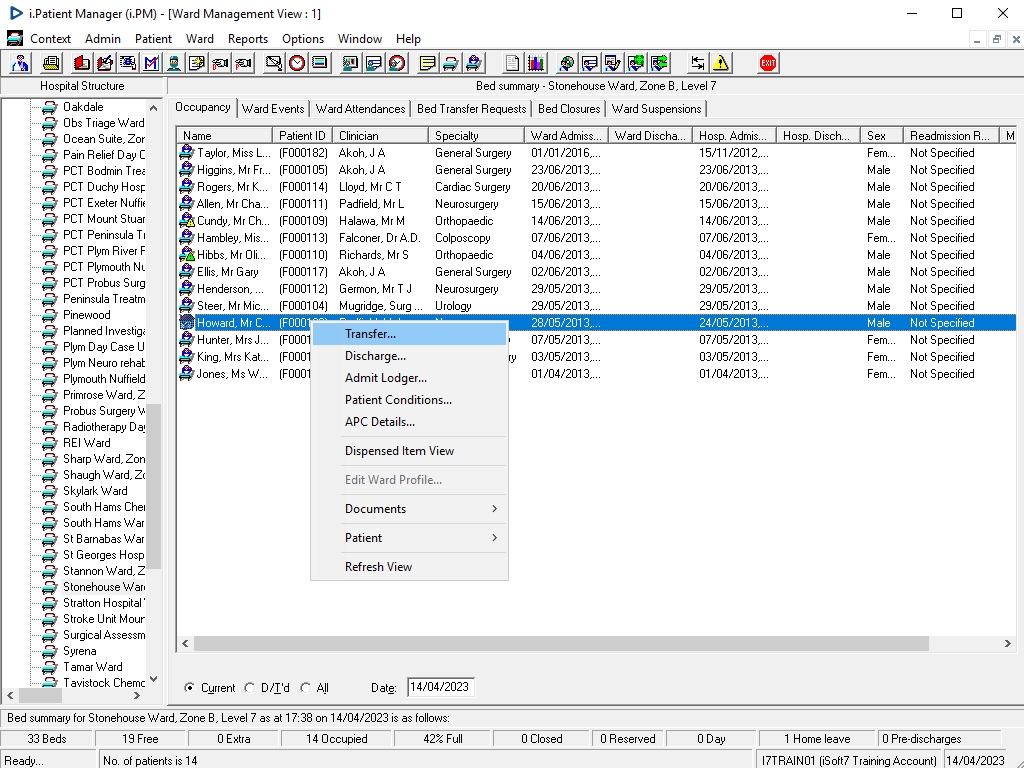1024x768 pixels.
Task: Click the tree's scroll up arrow
Action: point(153,108)
